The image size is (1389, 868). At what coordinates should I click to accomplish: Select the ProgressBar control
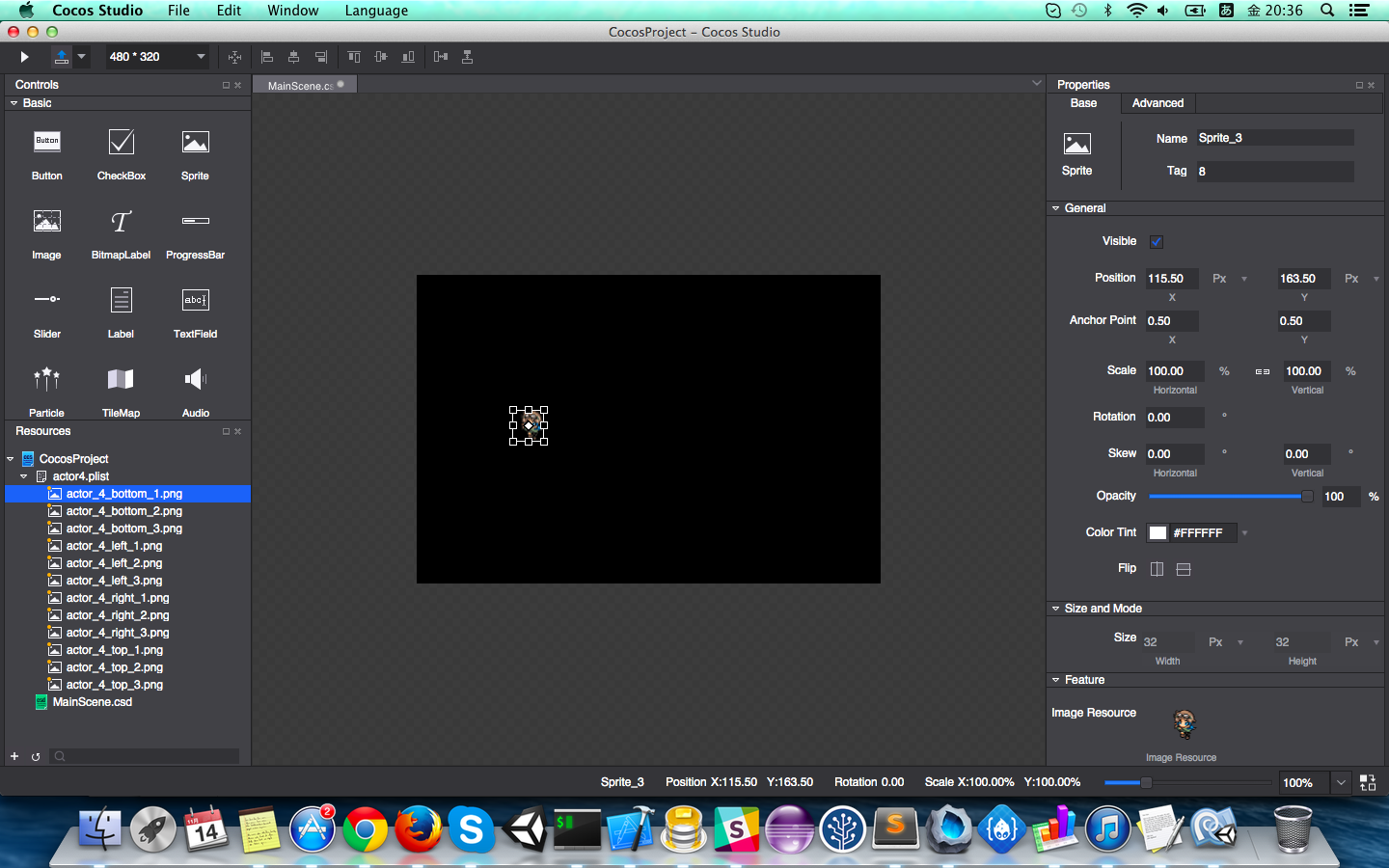pyautogui.click(x=195, y=233)
